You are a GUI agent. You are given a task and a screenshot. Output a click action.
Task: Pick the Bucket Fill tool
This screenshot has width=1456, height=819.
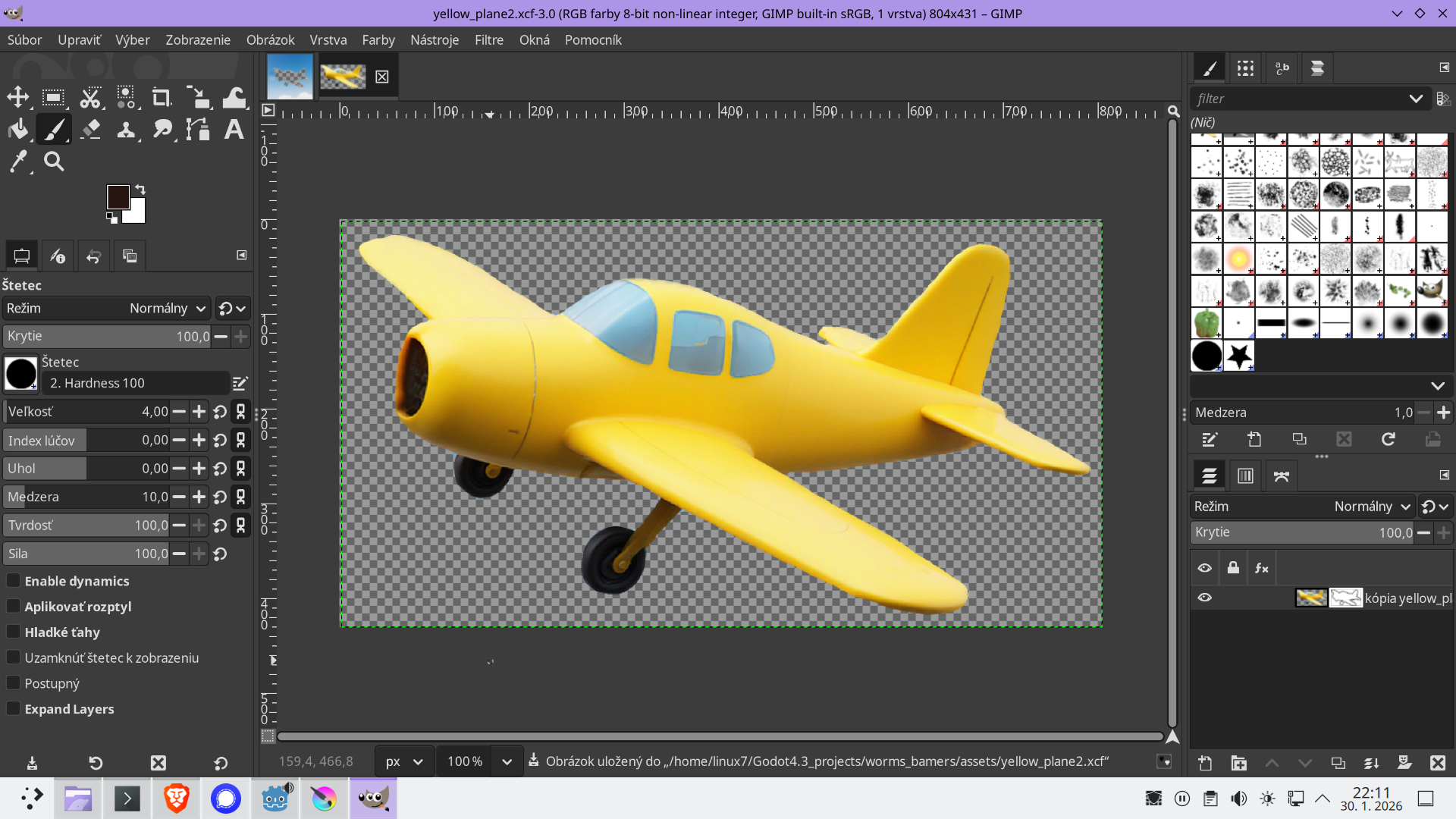18,129
